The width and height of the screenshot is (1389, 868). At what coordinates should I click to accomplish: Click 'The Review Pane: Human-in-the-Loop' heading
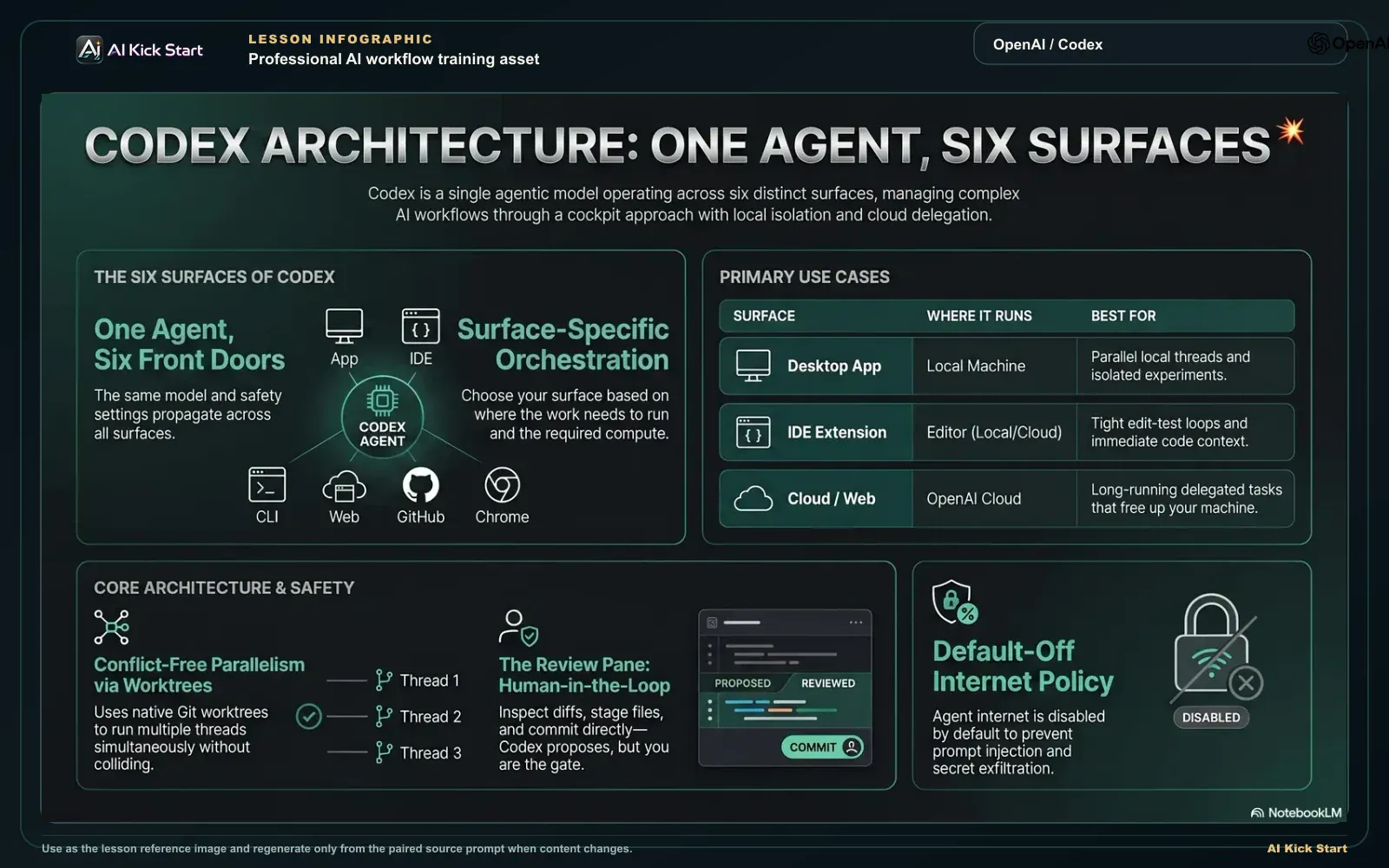584,674
